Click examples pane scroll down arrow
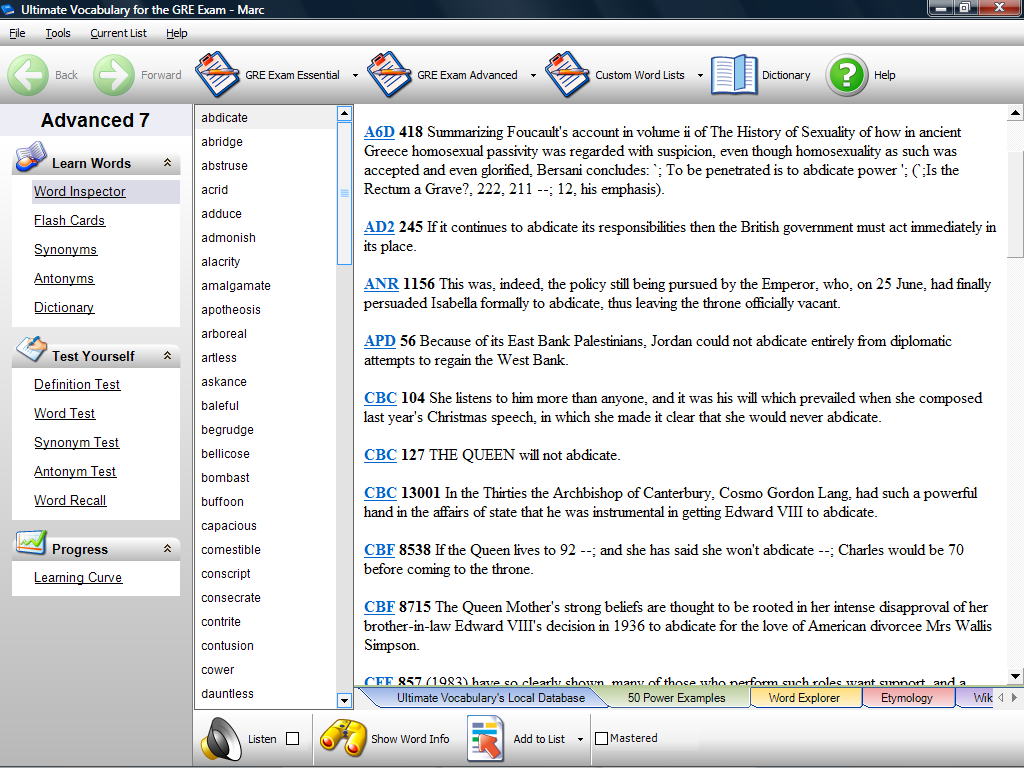 pyautogui.click(x=1015, y=677)
